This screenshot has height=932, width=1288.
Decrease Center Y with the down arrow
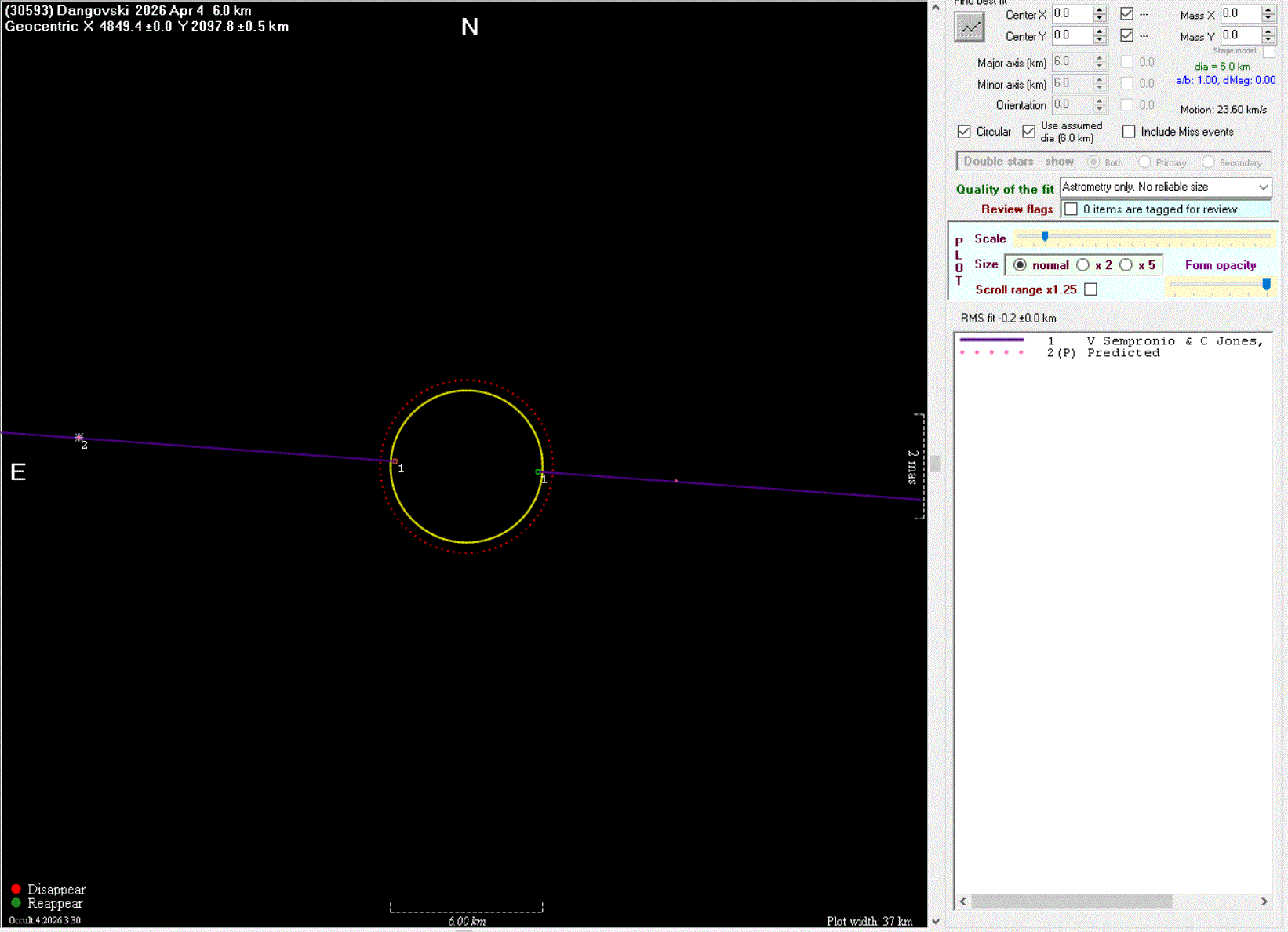click(x=1100, y=39)
